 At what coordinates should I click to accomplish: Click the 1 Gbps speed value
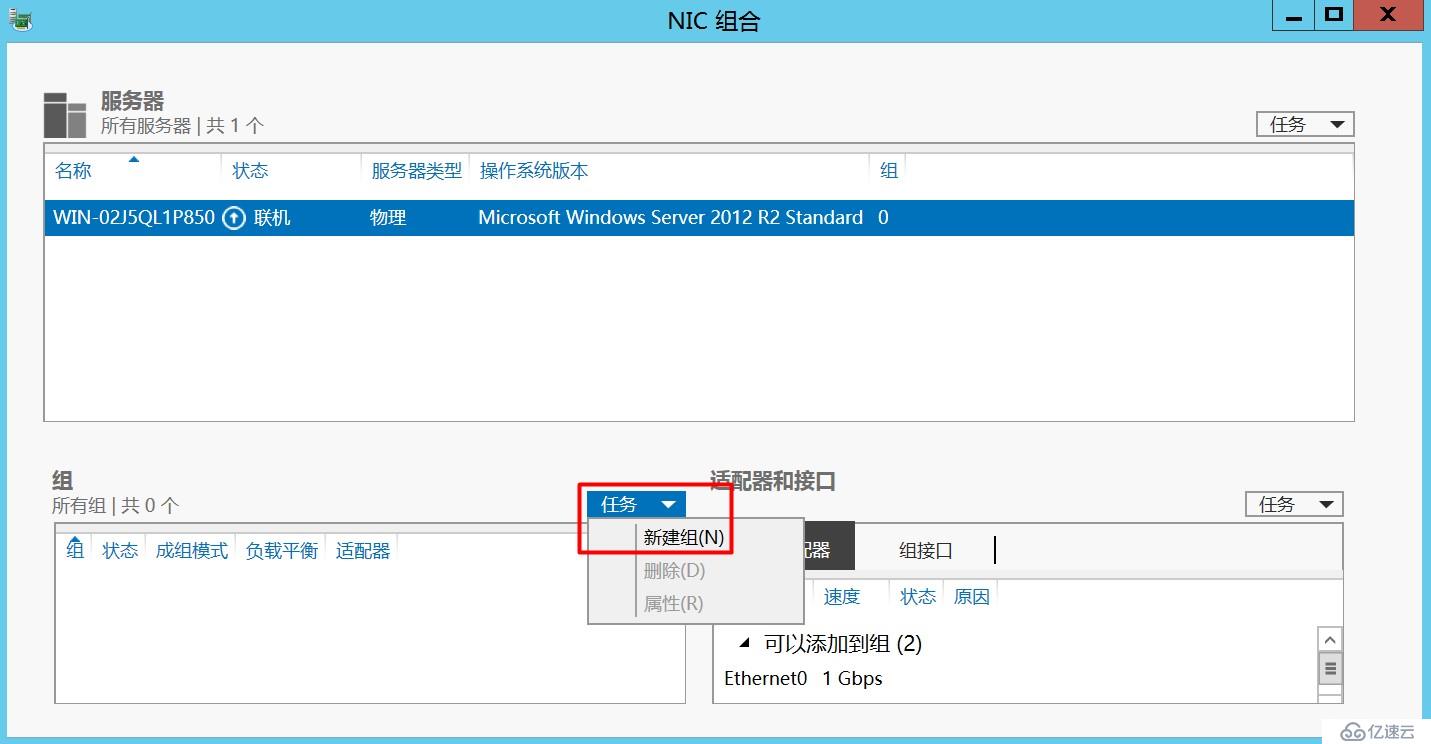[852, 678]
